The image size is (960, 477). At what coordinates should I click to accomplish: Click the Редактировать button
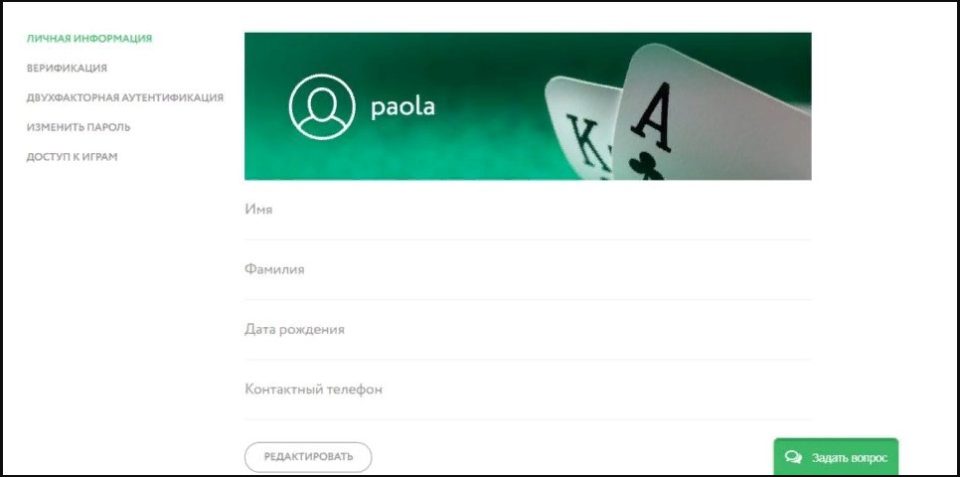(x=308, y=457)
